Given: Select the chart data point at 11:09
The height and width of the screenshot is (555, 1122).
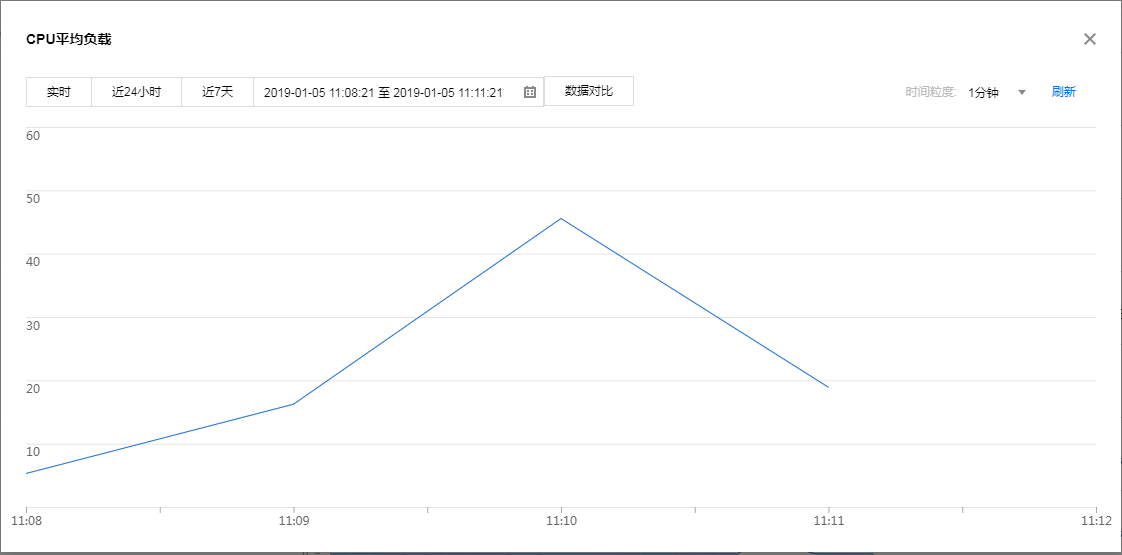Looking at the screenshot, I should (x=293, y=404).
